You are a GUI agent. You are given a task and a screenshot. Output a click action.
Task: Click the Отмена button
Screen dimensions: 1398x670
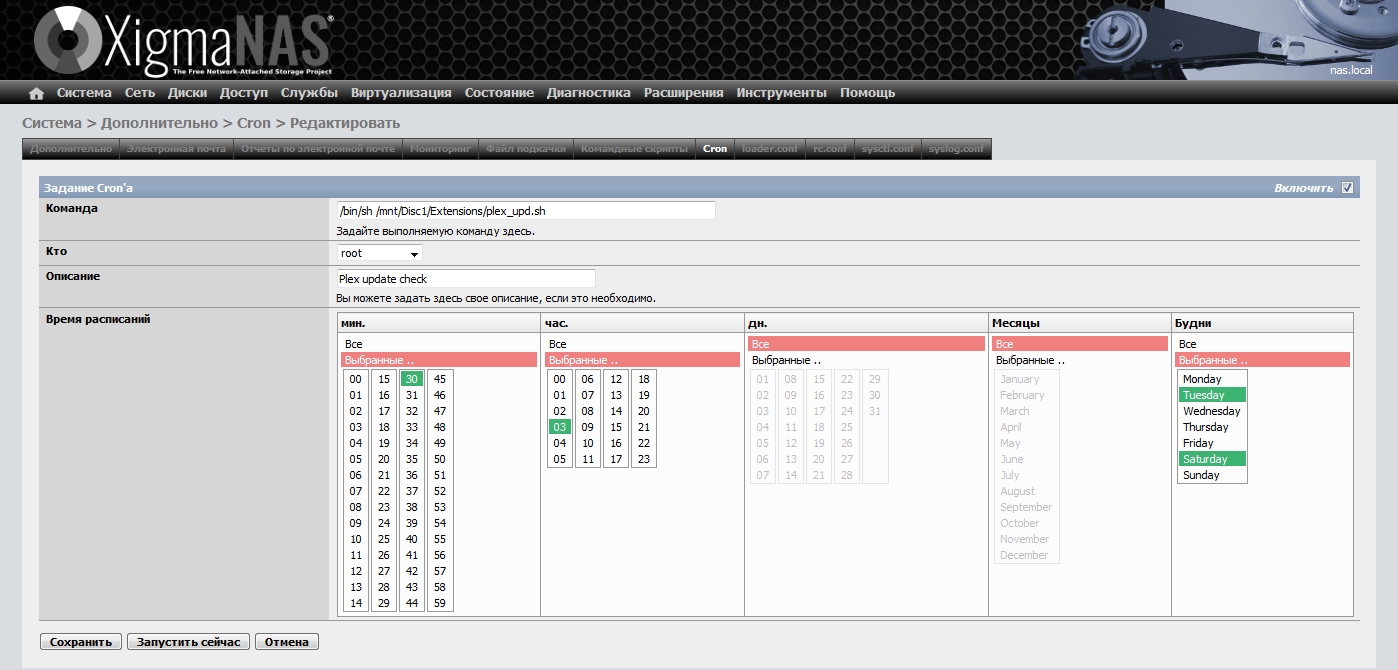click(x=287, y=642)
